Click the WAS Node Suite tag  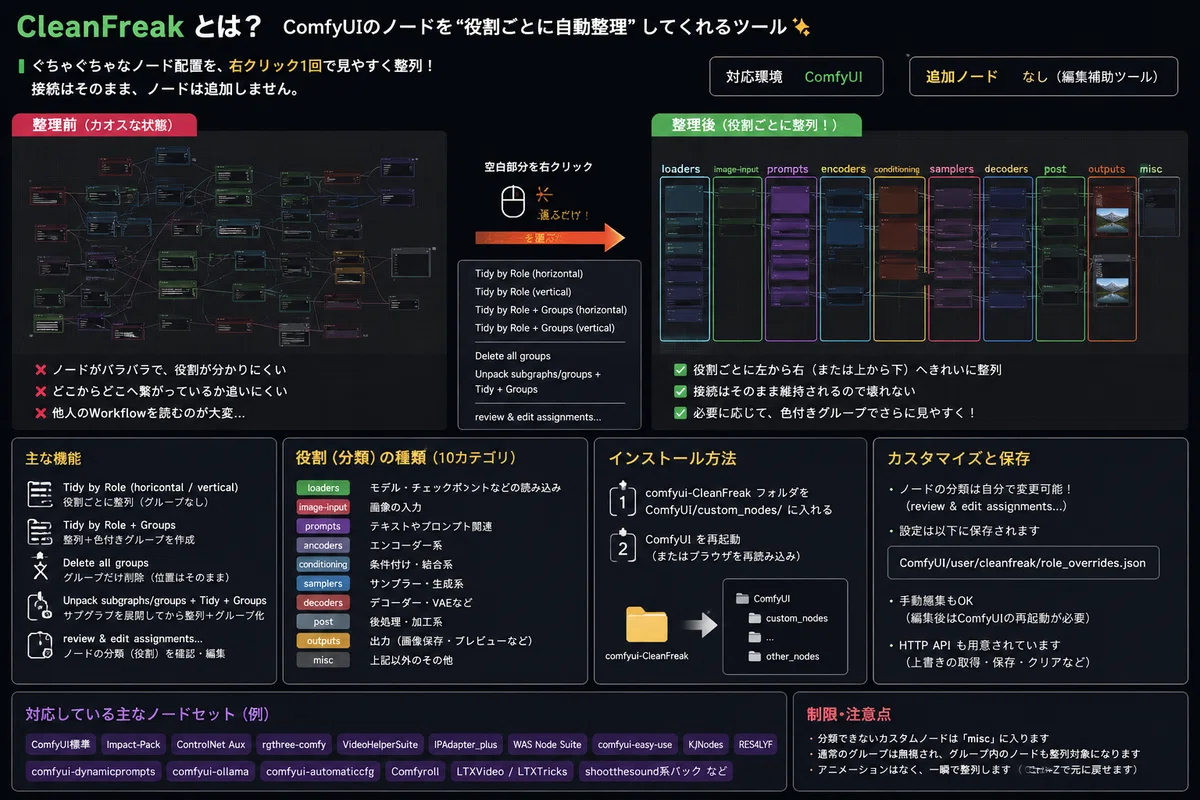547,744
